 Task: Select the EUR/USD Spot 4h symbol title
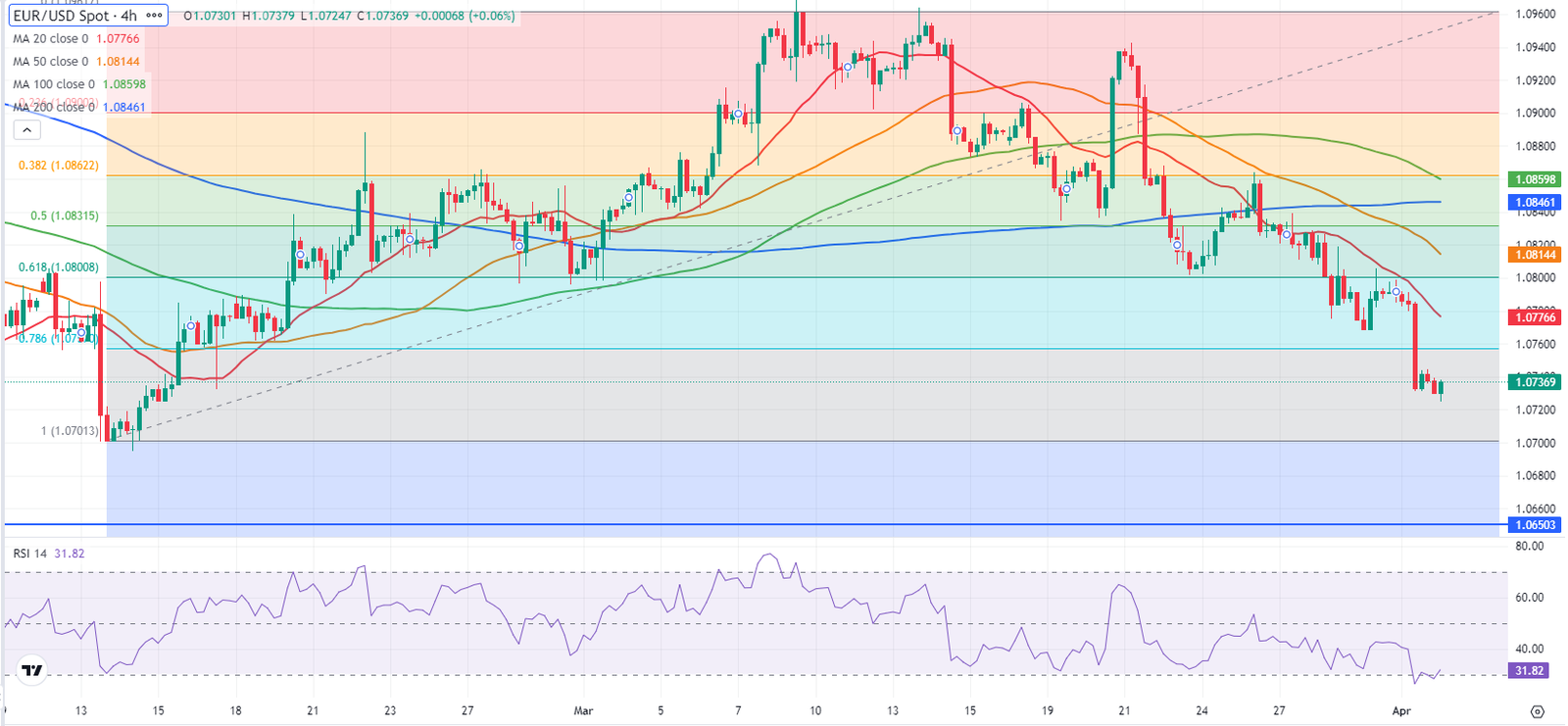pos(73,16)
